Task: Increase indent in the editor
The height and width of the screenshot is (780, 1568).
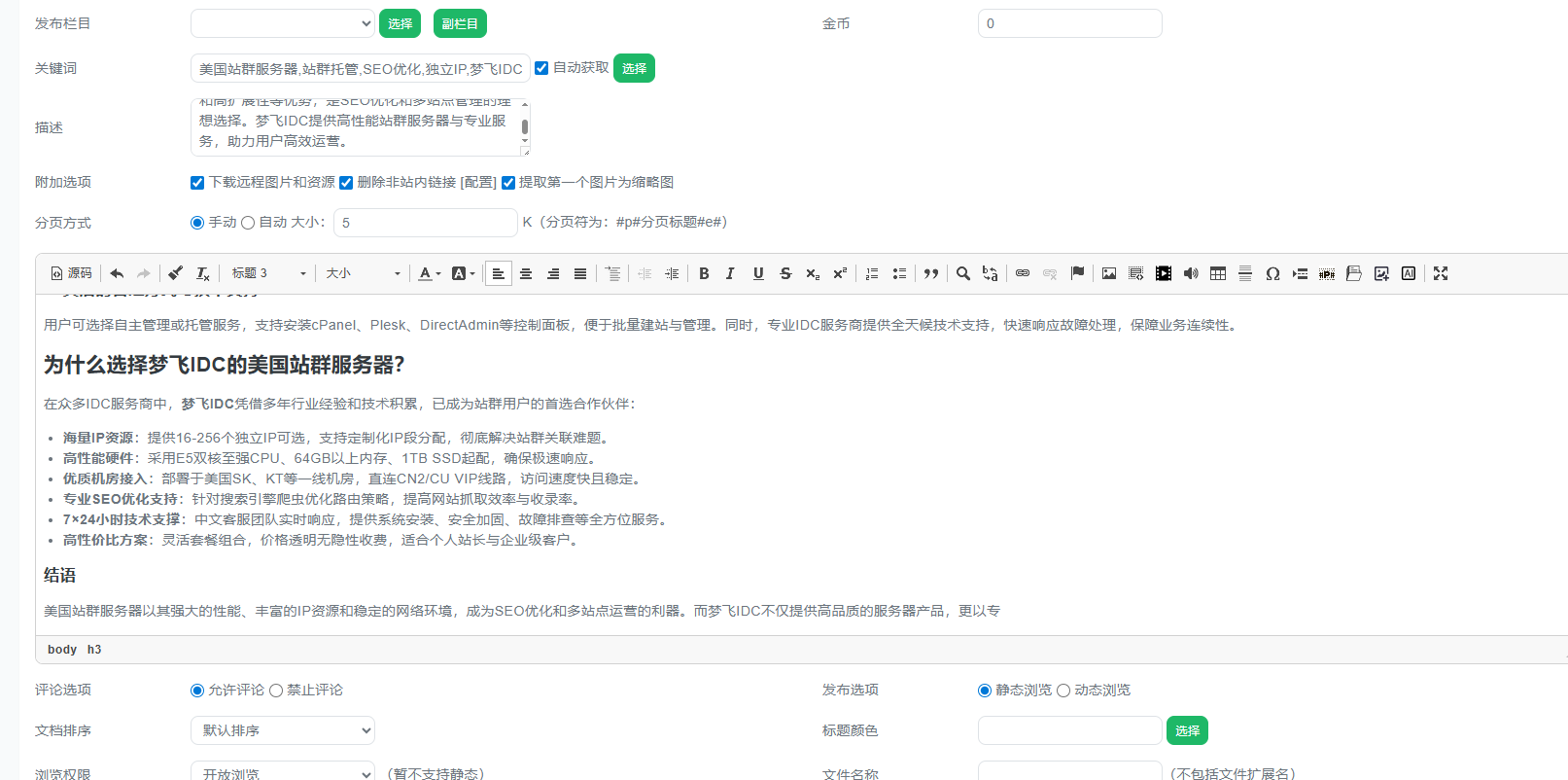Action: pos(672,273)
